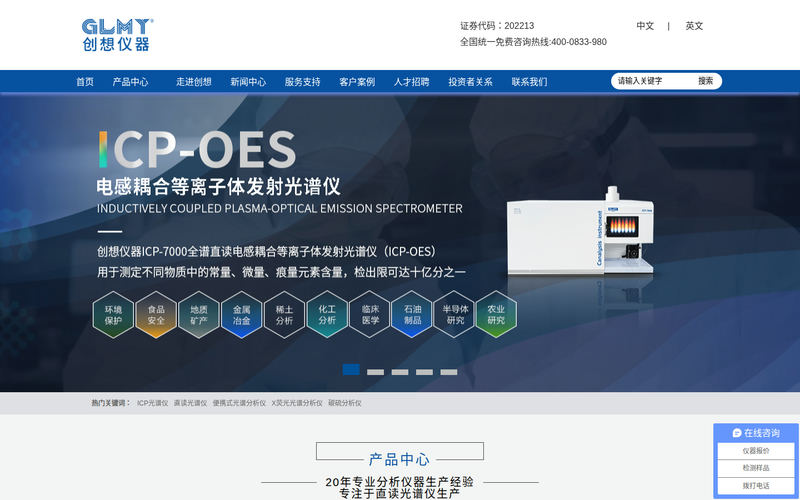
Task: Switch language to 中文
Action: tap(645, 26)
